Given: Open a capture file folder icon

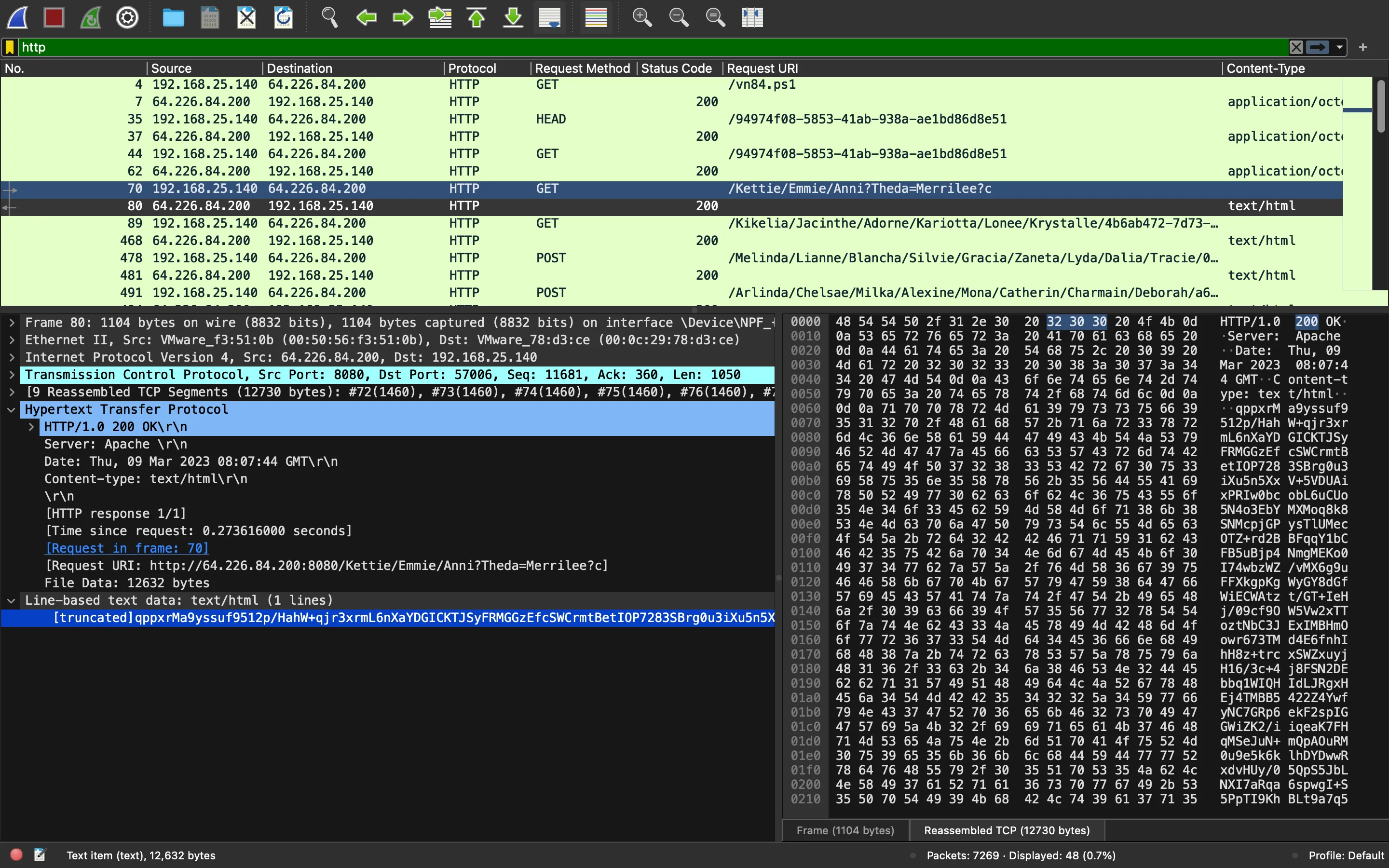Looking at the screenshot, I should click(x=173, y=18).
